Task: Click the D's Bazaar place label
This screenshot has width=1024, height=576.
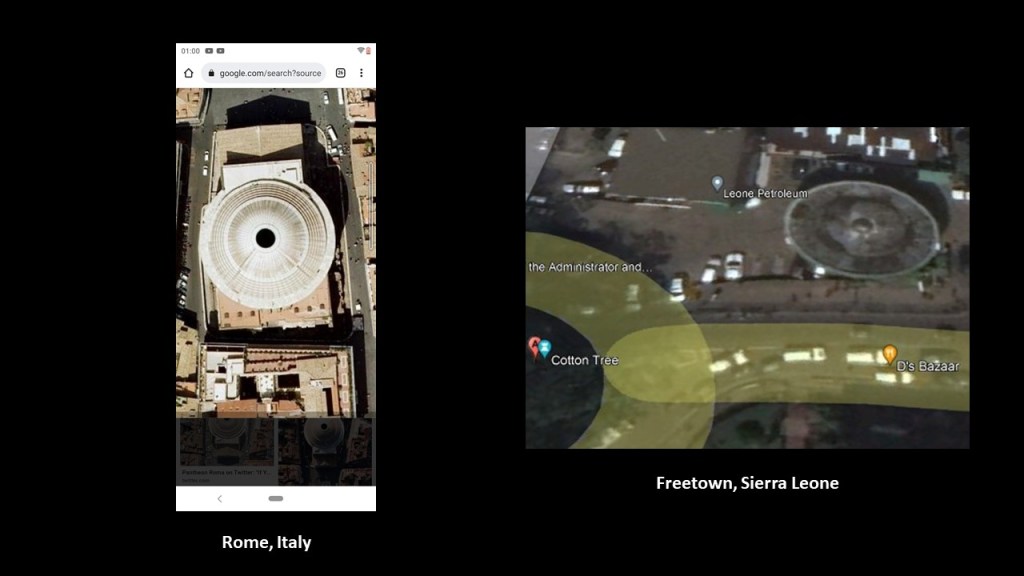Action: click(x=927, y=366)
